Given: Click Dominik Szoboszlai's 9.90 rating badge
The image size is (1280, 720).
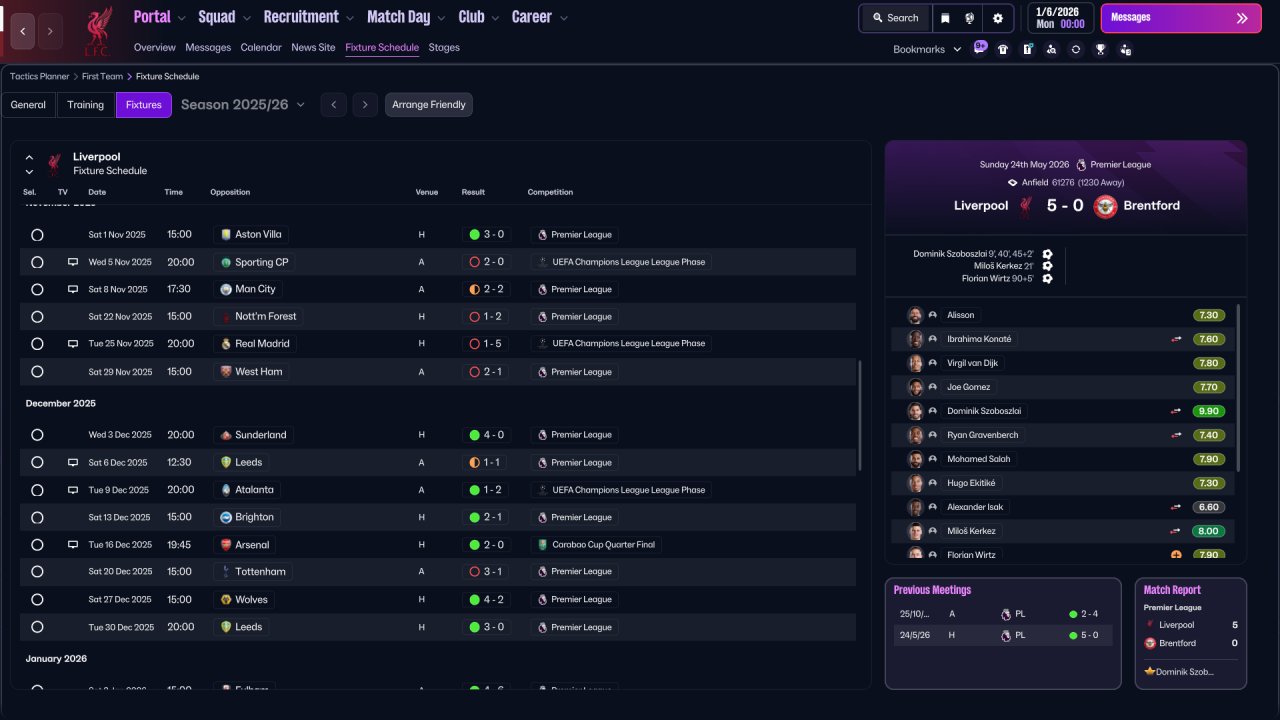Looking at the screenshot, I should click(x=1209, y=411).
